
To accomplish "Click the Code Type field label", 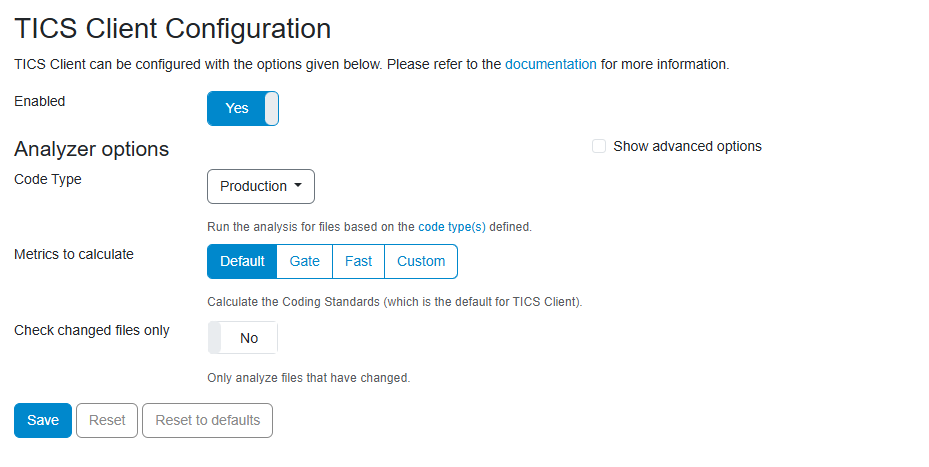I will pos(48,179).
